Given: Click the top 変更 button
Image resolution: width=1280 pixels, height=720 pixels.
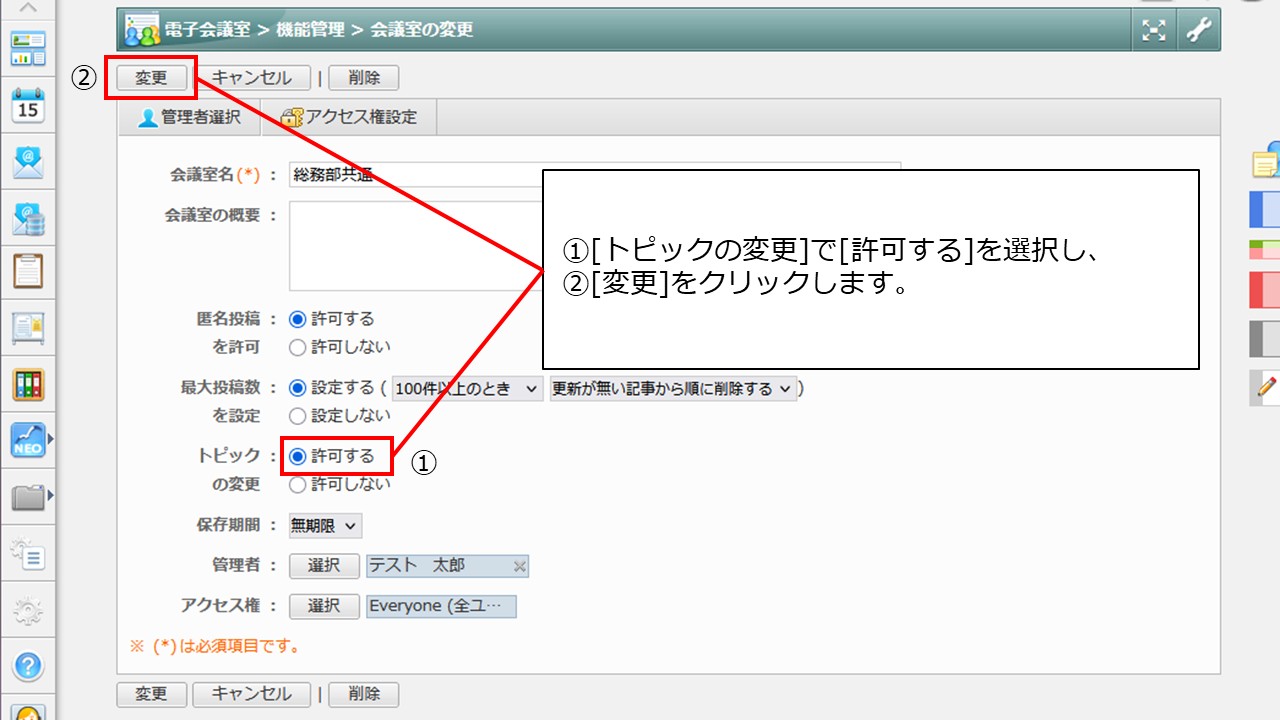Looking at the screenshot, I should (x=151, y=78).
